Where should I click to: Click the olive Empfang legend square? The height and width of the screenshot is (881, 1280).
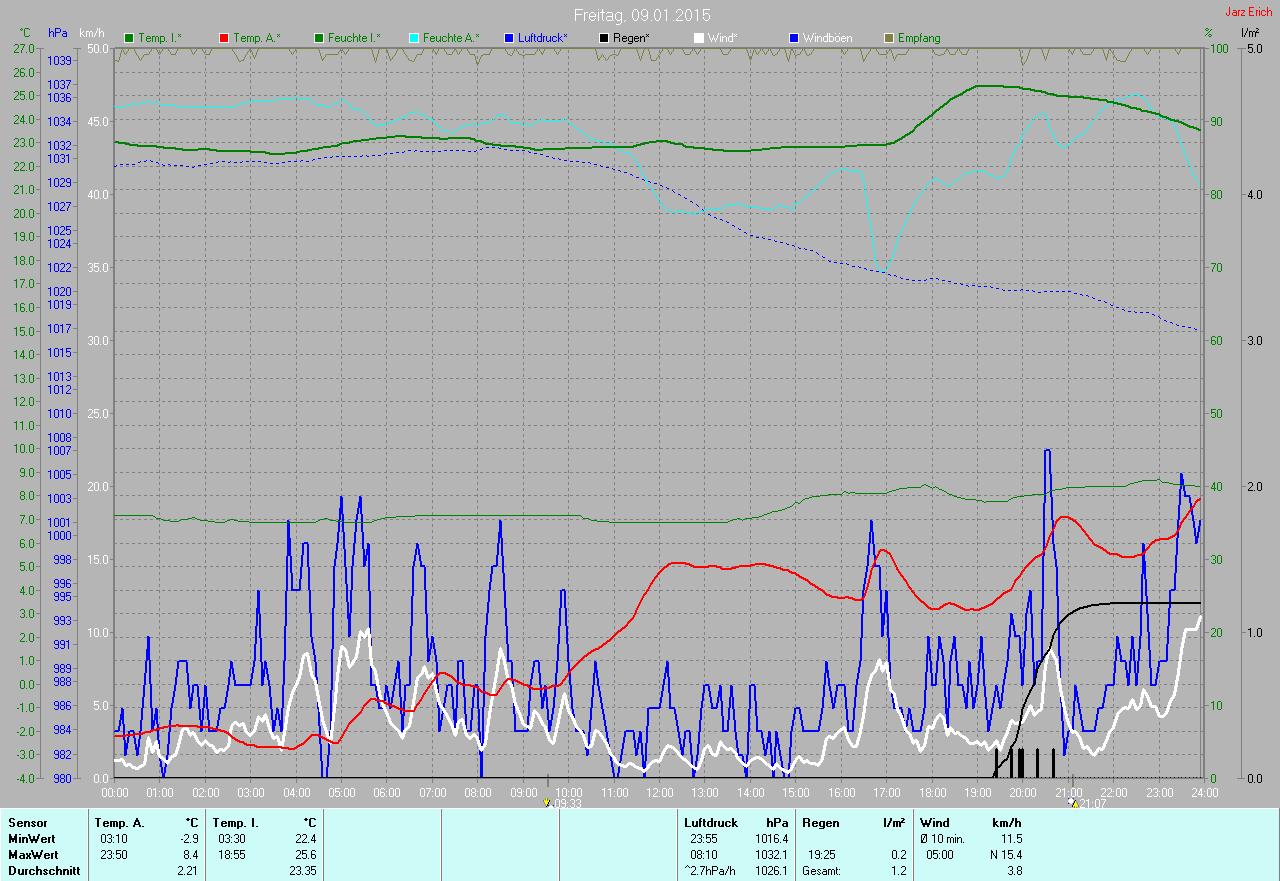[889, 38]
